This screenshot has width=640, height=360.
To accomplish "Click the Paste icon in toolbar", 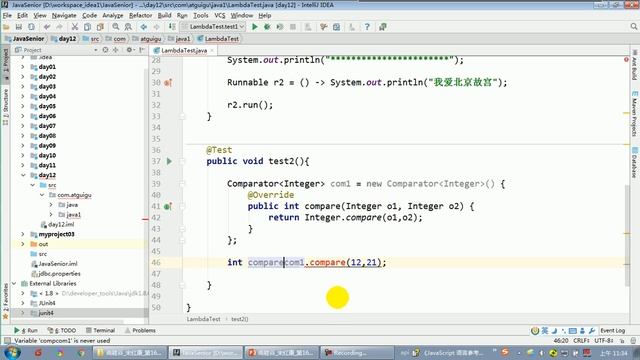I will pyautogui.click(x=100, y=27).
